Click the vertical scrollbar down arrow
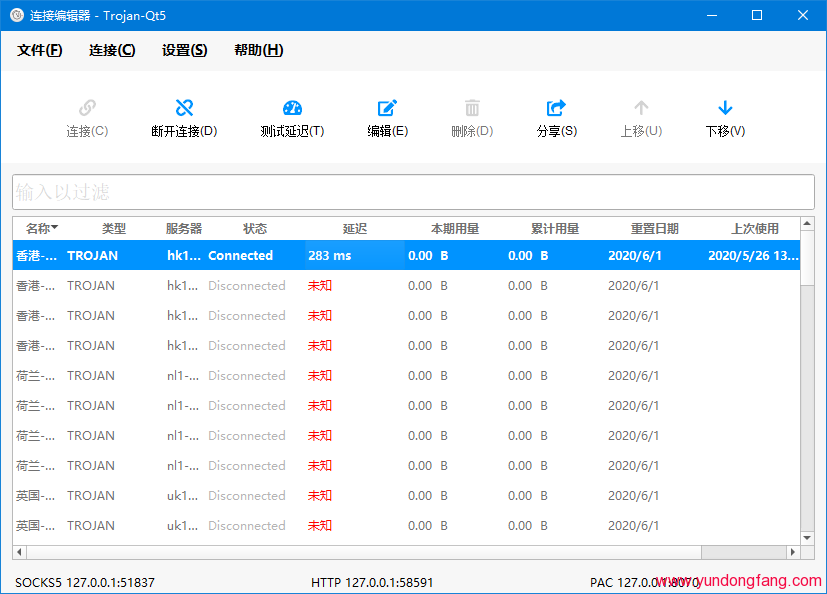 tap(807, 538)
